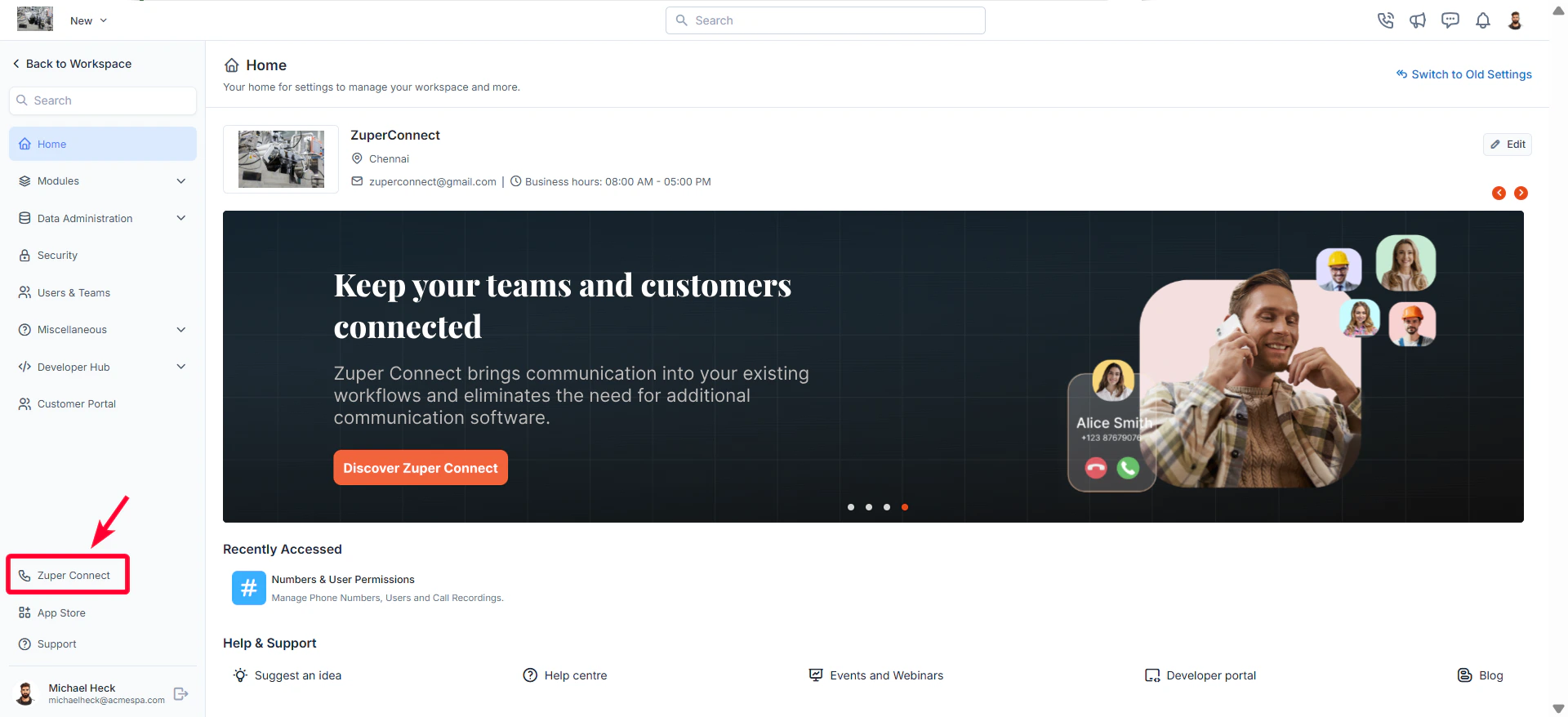
Task: Expand the Modules chevron
Action: 181,181
